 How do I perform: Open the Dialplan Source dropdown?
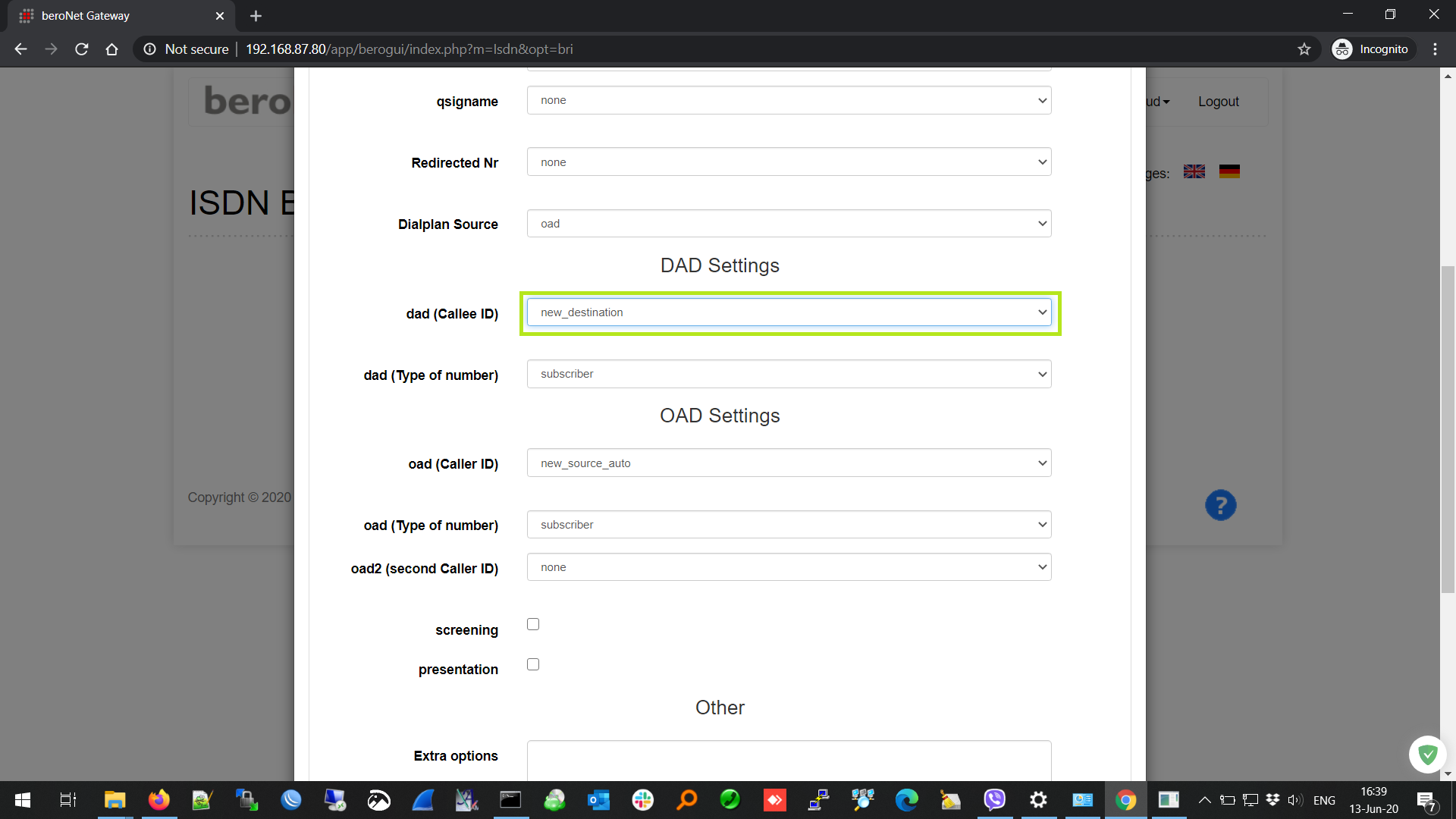click(x=789, y=224)
